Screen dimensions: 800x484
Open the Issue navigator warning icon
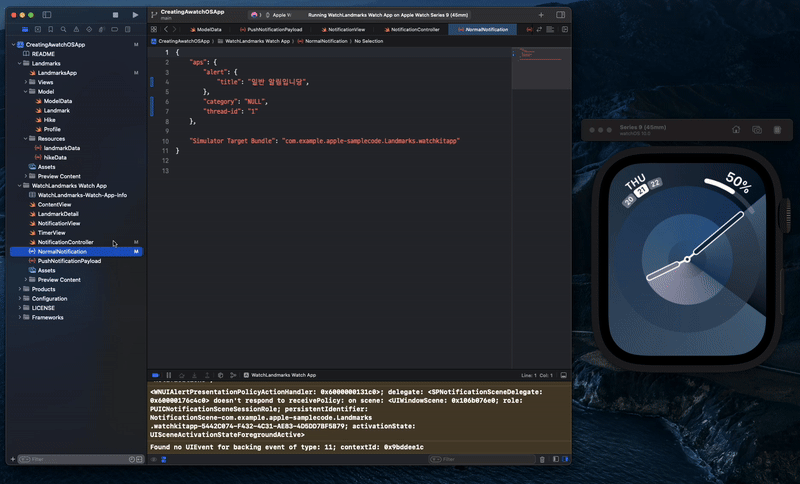coord(76,30)
